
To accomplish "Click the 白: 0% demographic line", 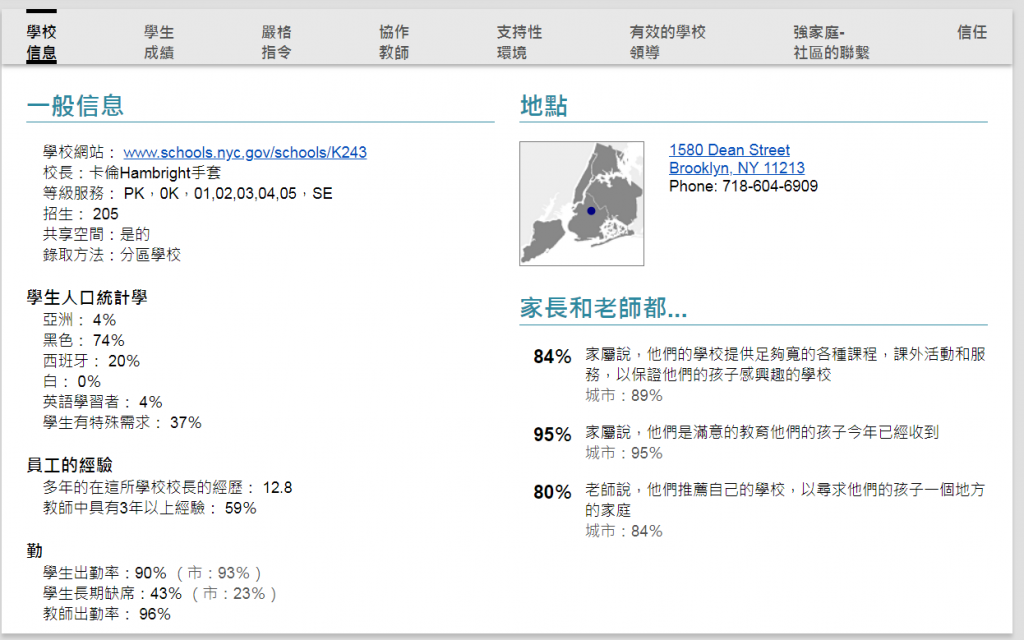I will (x=72, y=381).
